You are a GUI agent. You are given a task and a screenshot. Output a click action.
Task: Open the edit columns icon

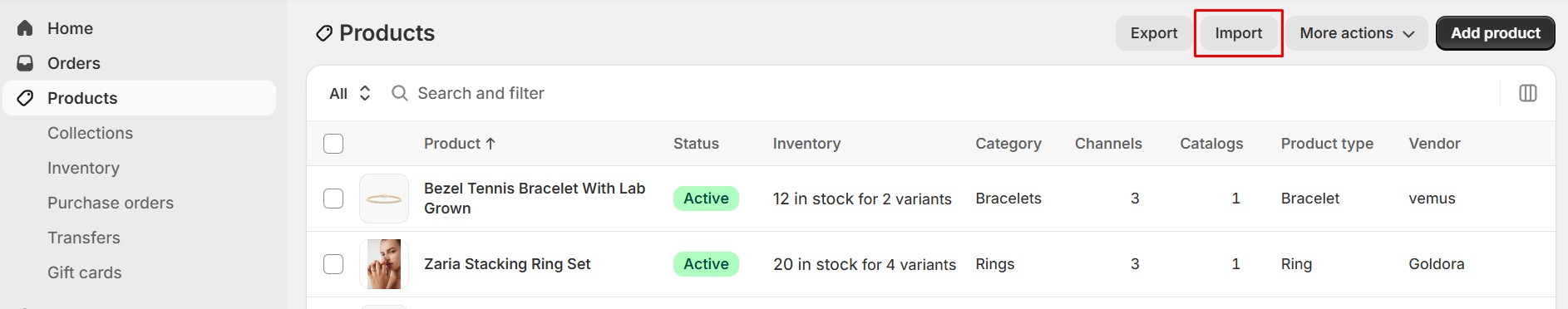tap(1528, 93)
